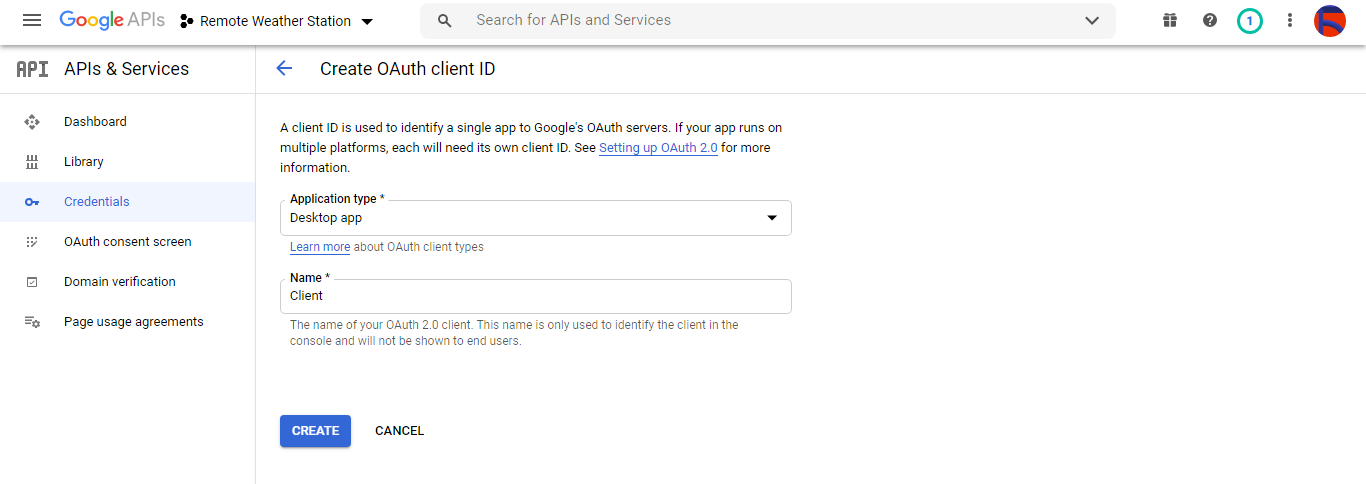
Task: Open the three-dot more options menu
Action: 1290,21
